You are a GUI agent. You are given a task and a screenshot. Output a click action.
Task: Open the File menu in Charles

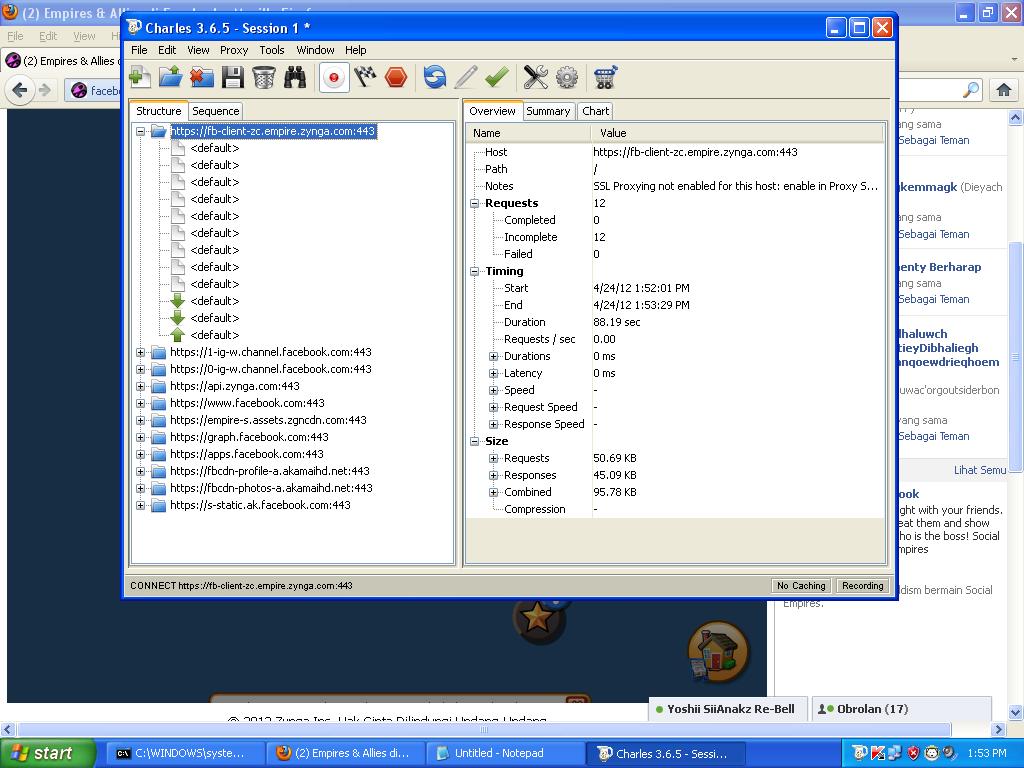[x=139, y=50]
